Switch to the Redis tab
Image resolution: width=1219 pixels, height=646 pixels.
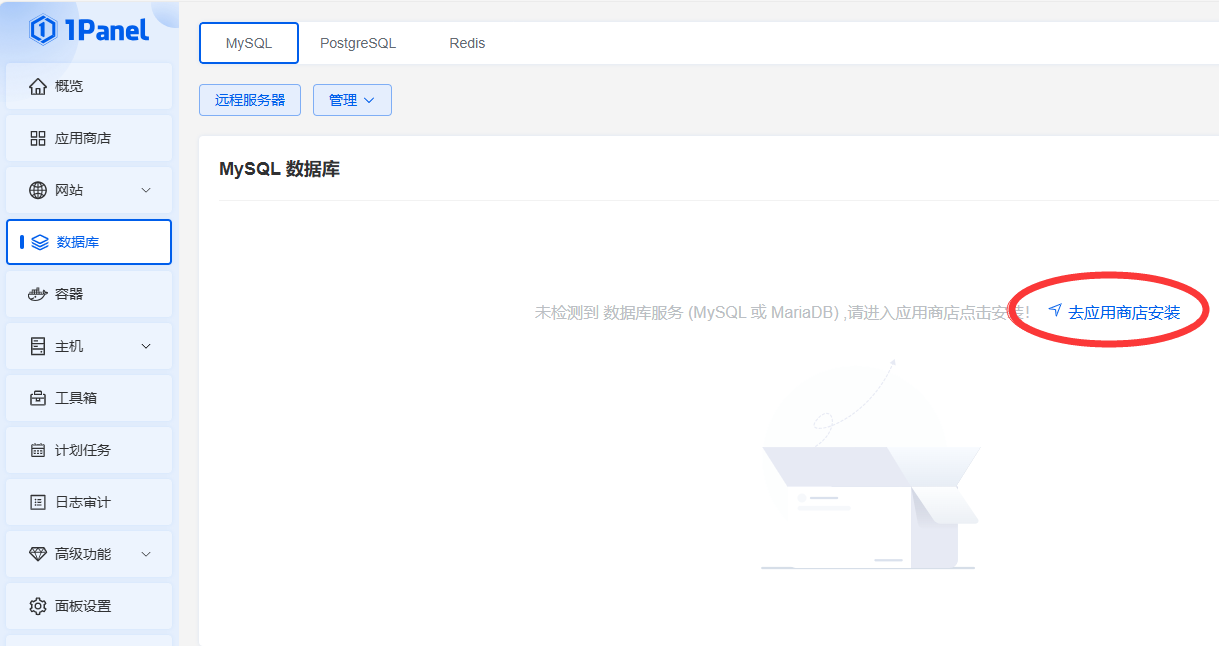pos(467,43)
